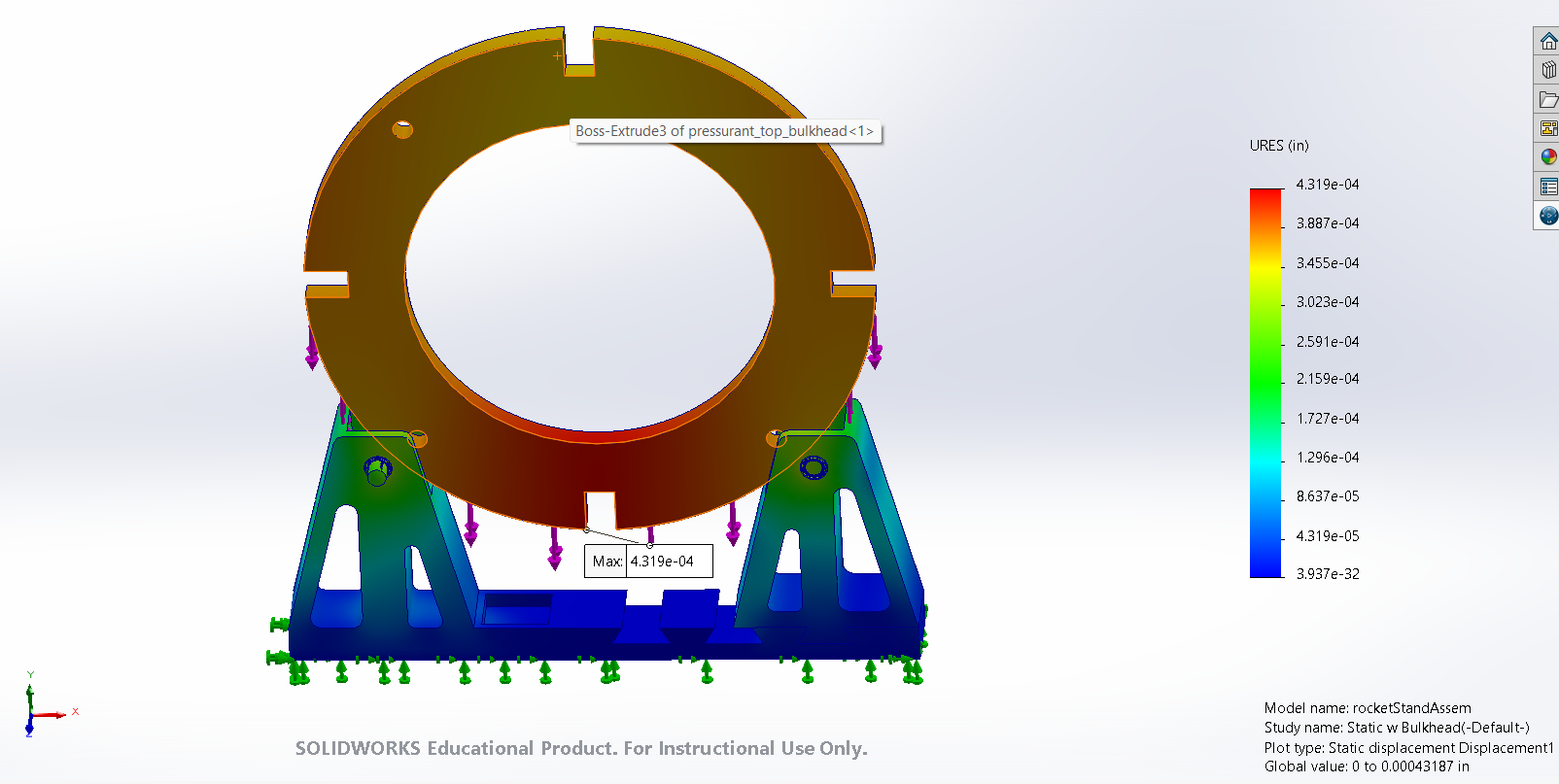Click the Boss-Extrude3 pressurant_top_bulkhead tooltip
The height and width of the screenshot is (784, 1559).
pos(724,131)
